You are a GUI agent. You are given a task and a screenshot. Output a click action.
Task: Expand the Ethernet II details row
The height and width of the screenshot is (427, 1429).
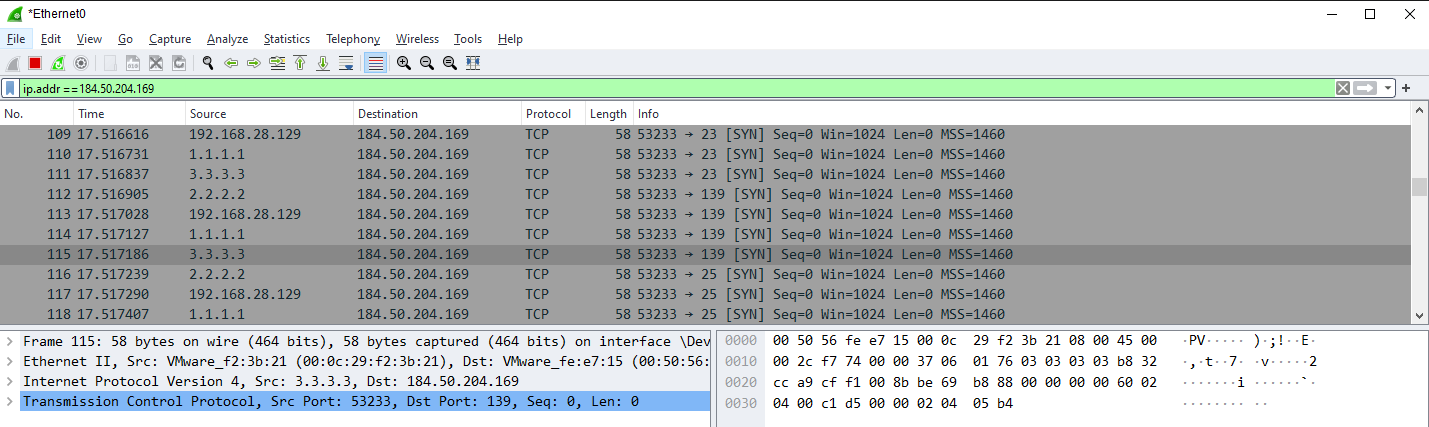click(10, 361)
